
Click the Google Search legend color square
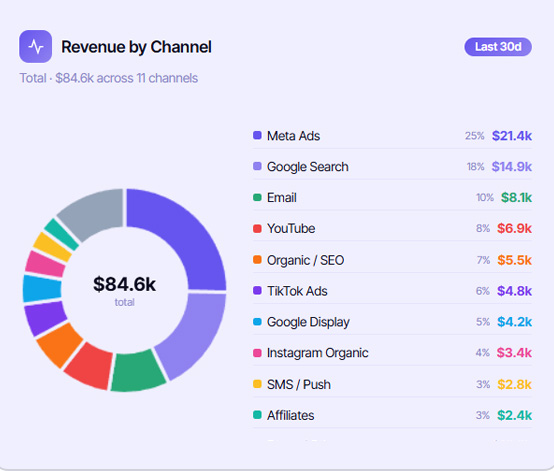click(x=257, y=166)
